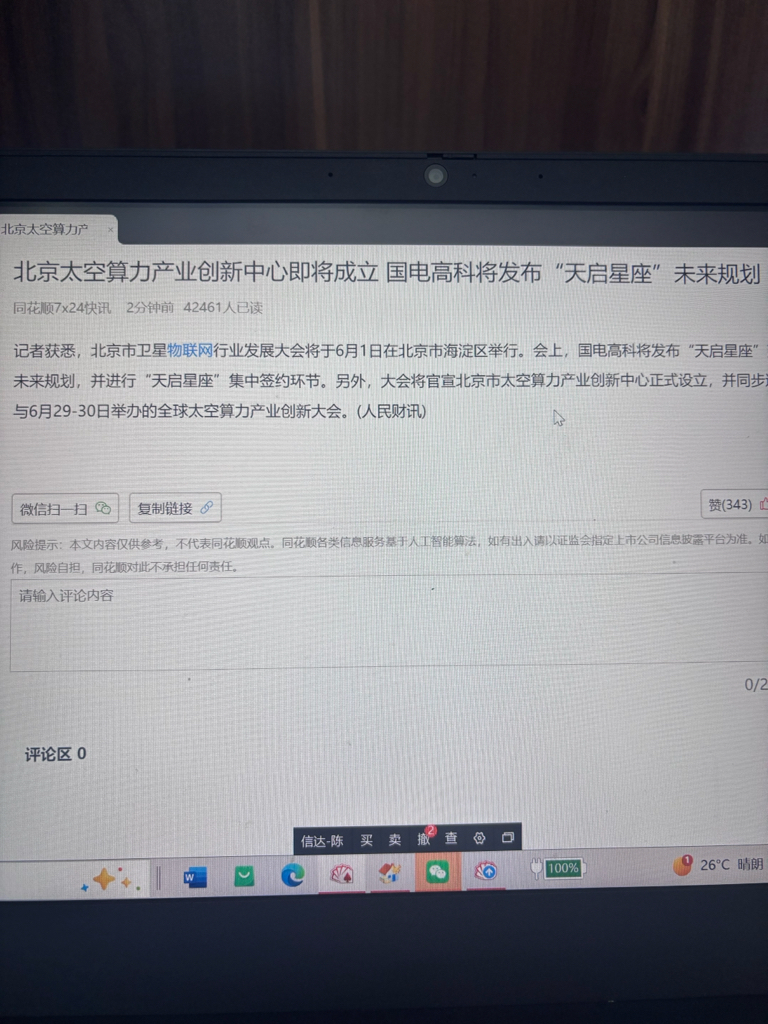The image size is (768, 1024).
Task: Open the 物联网 hyperlink in the article
Action: click(190, 351)
